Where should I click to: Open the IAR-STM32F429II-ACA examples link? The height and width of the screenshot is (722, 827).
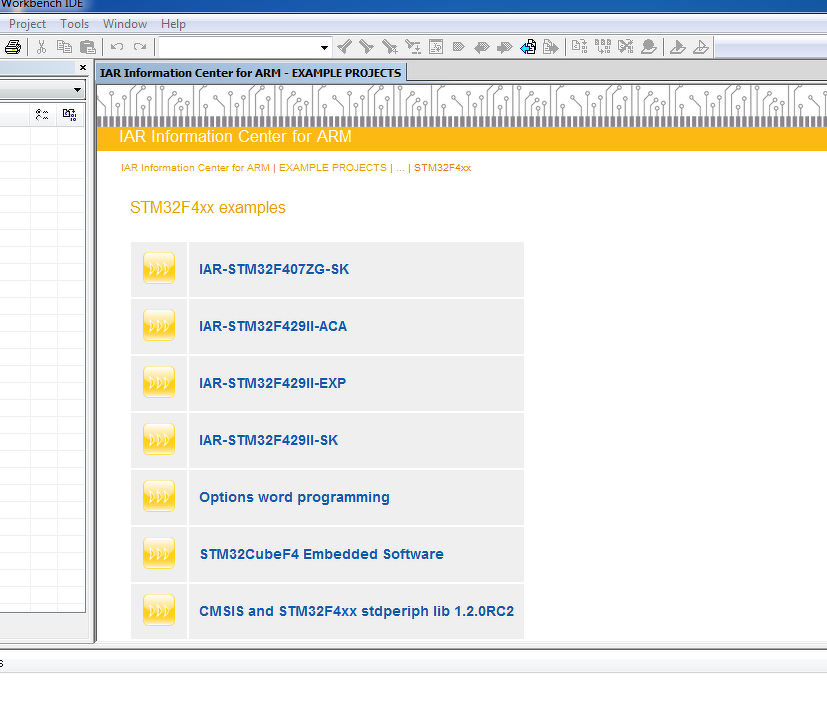(x=273, y=326)
